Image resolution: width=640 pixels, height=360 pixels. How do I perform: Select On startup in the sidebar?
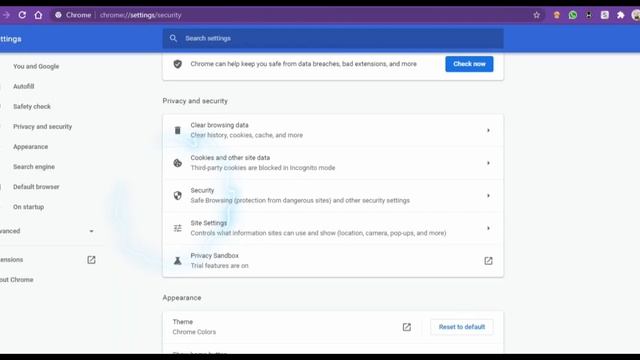click(29, 207)
